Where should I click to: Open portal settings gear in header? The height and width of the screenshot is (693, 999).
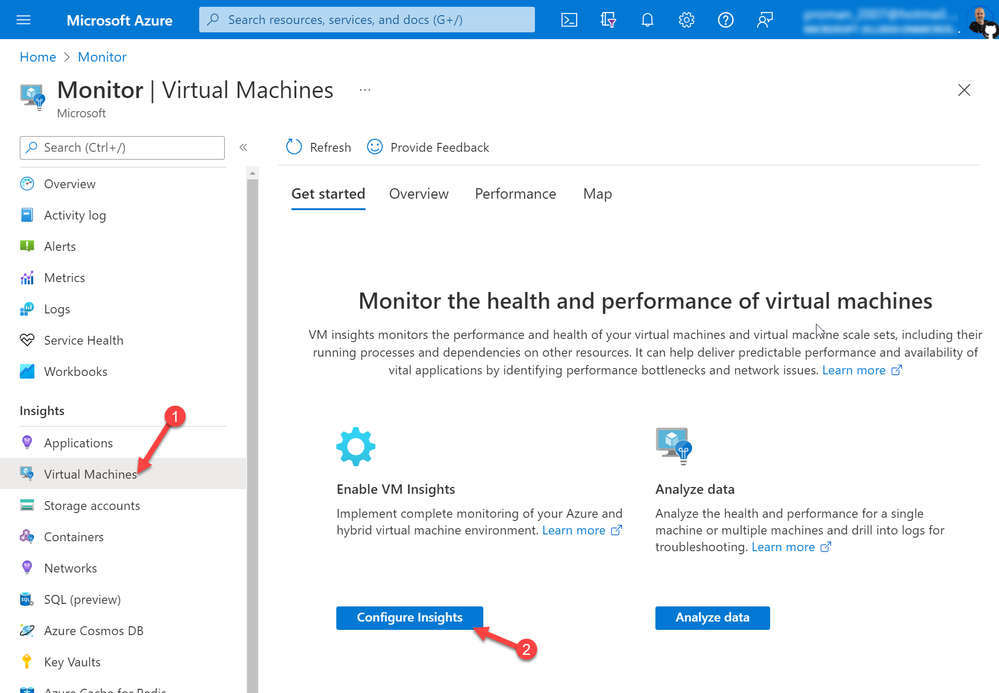tap(686, 20)
